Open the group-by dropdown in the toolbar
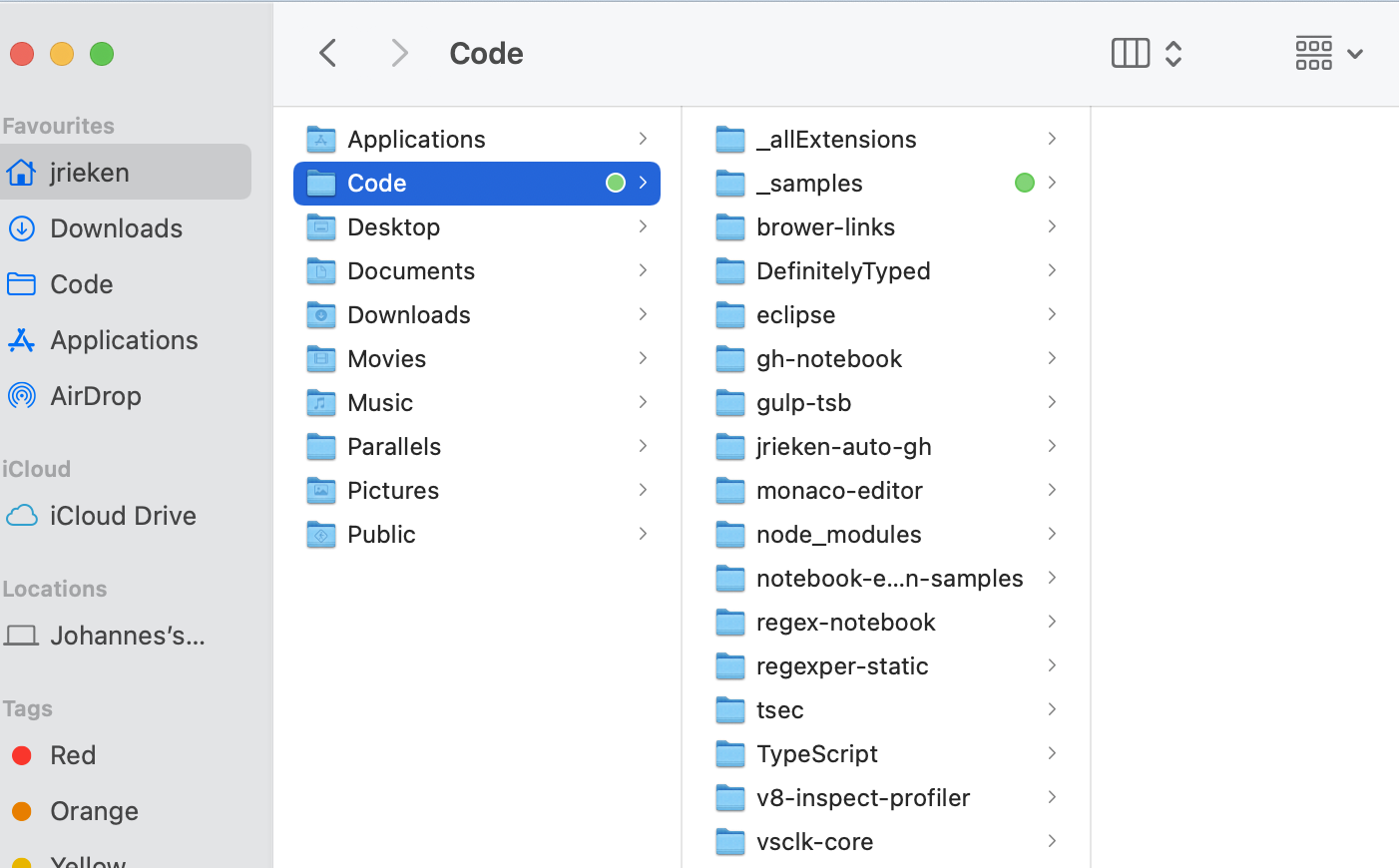The height and width of the screenshot is (868, 1399). (x=1354, y=54)
